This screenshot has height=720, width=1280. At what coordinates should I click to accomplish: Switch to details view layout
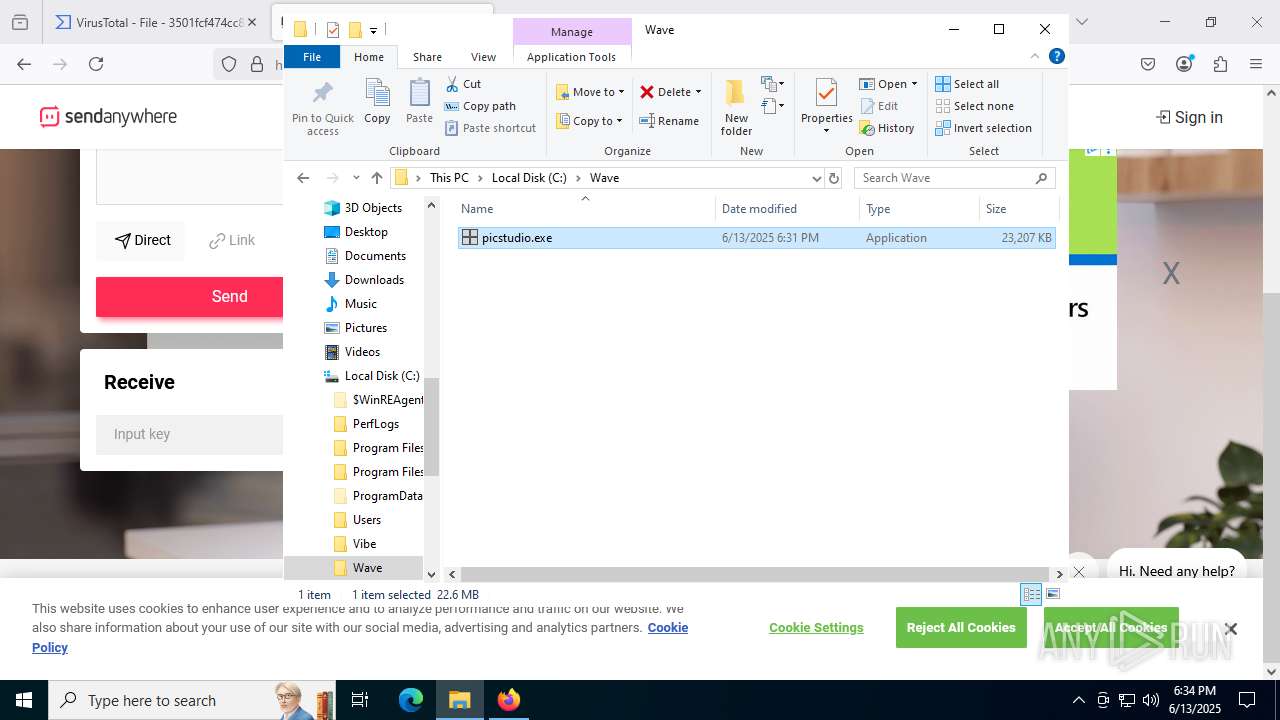coord(1031,594)
